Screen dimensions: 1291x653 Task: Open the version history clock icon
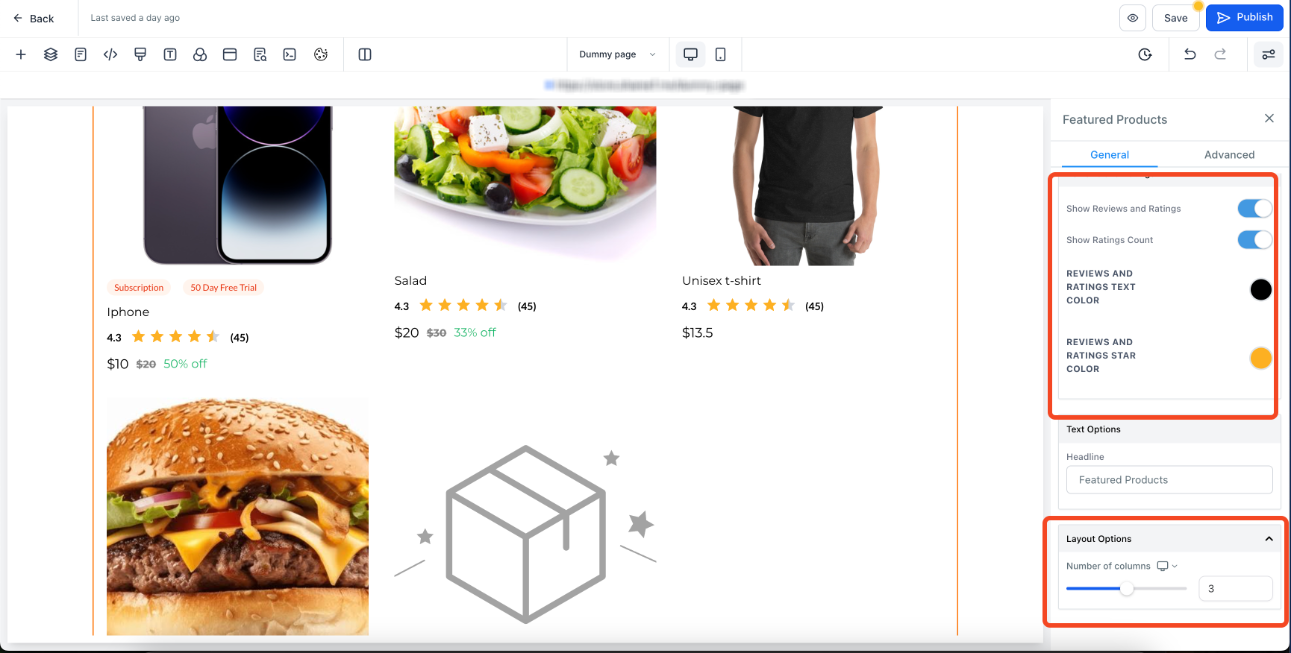tap(1145, 55)
